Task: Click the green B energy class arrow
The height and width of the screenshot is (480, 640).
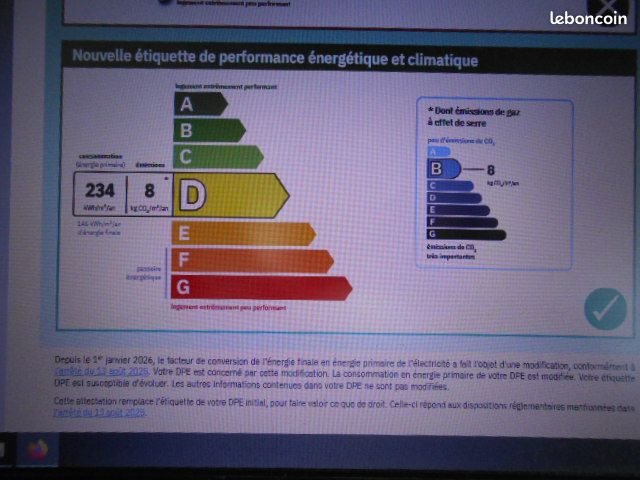Action: (x=208, y=130)
